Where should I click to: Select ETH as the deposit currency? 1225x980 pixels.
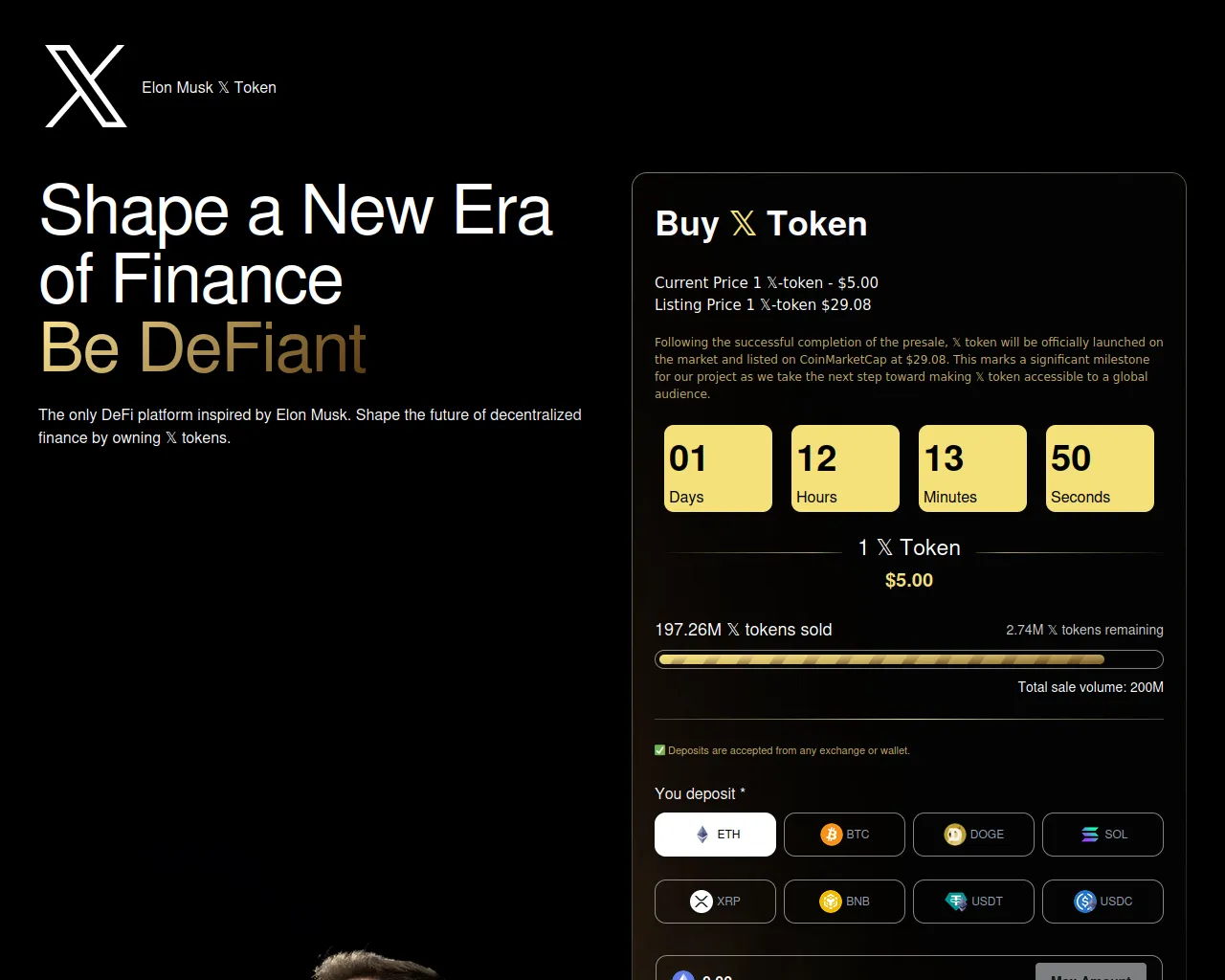(x=715, y=835)
